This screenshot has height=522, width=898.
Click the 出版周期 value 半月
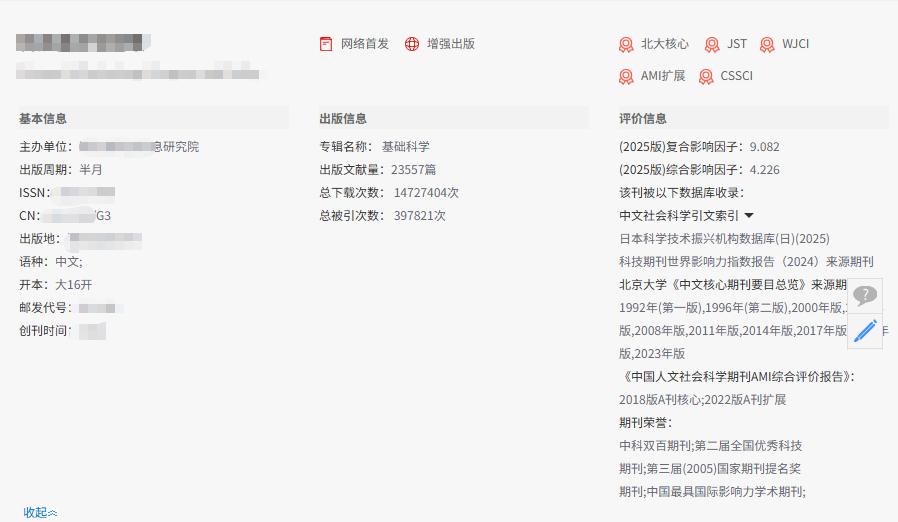(x=90, y=170)
